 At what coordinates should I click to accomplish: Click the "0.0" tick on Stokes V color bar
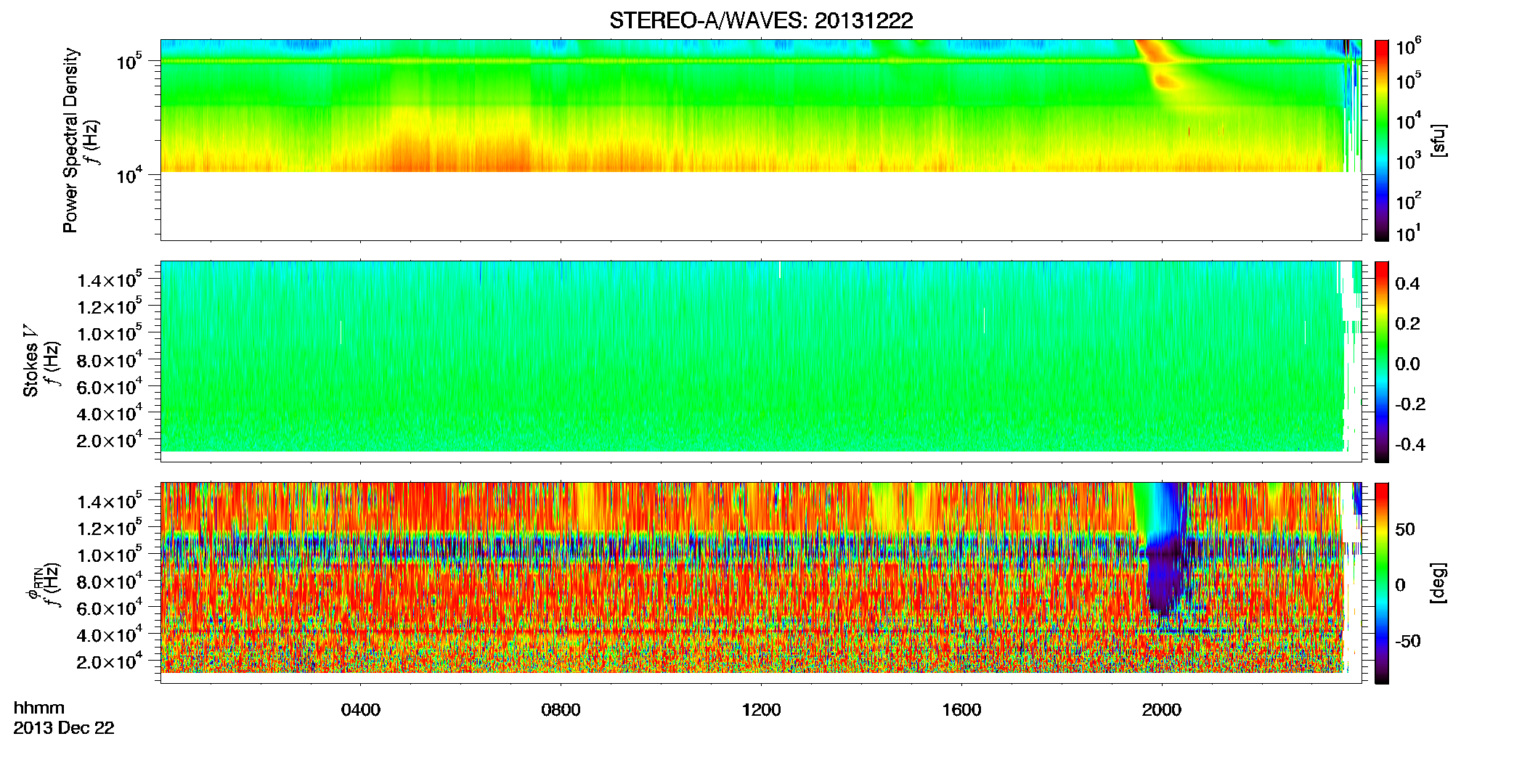click(x=1407, y=364)
